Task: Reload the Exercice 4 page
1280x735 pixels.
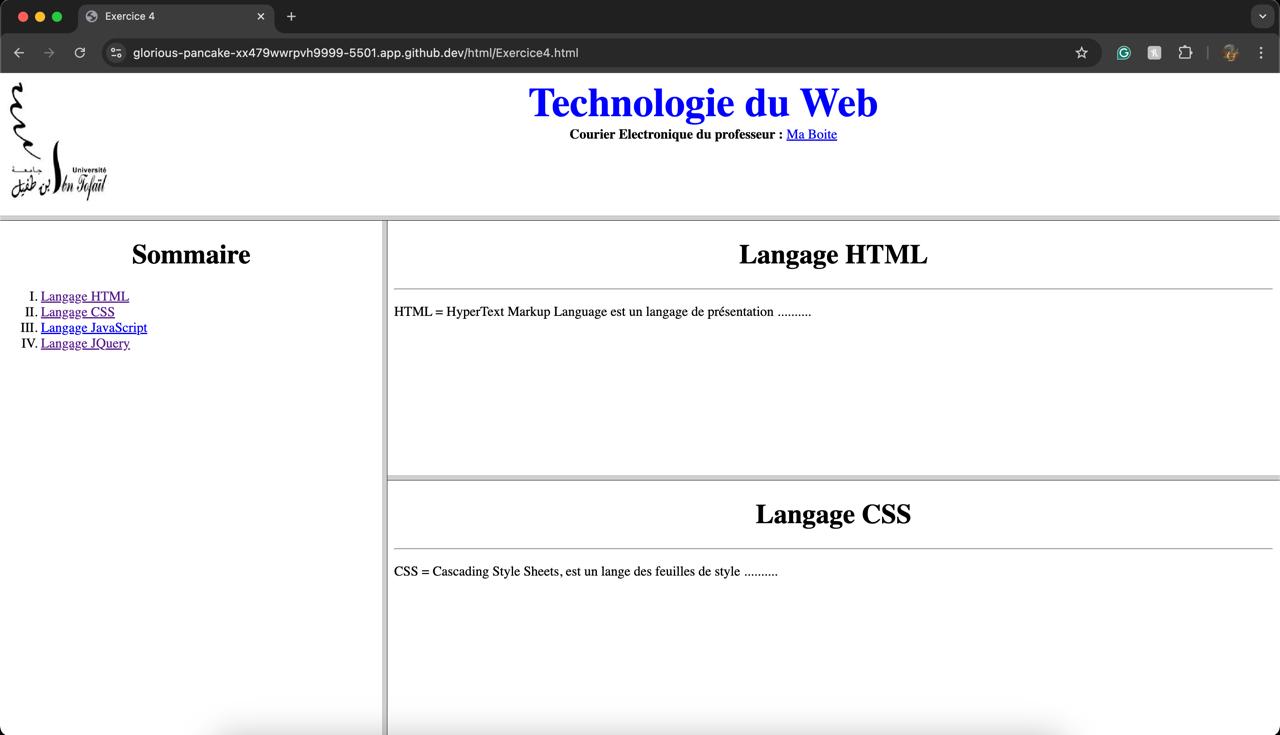Action: (80, 53)
